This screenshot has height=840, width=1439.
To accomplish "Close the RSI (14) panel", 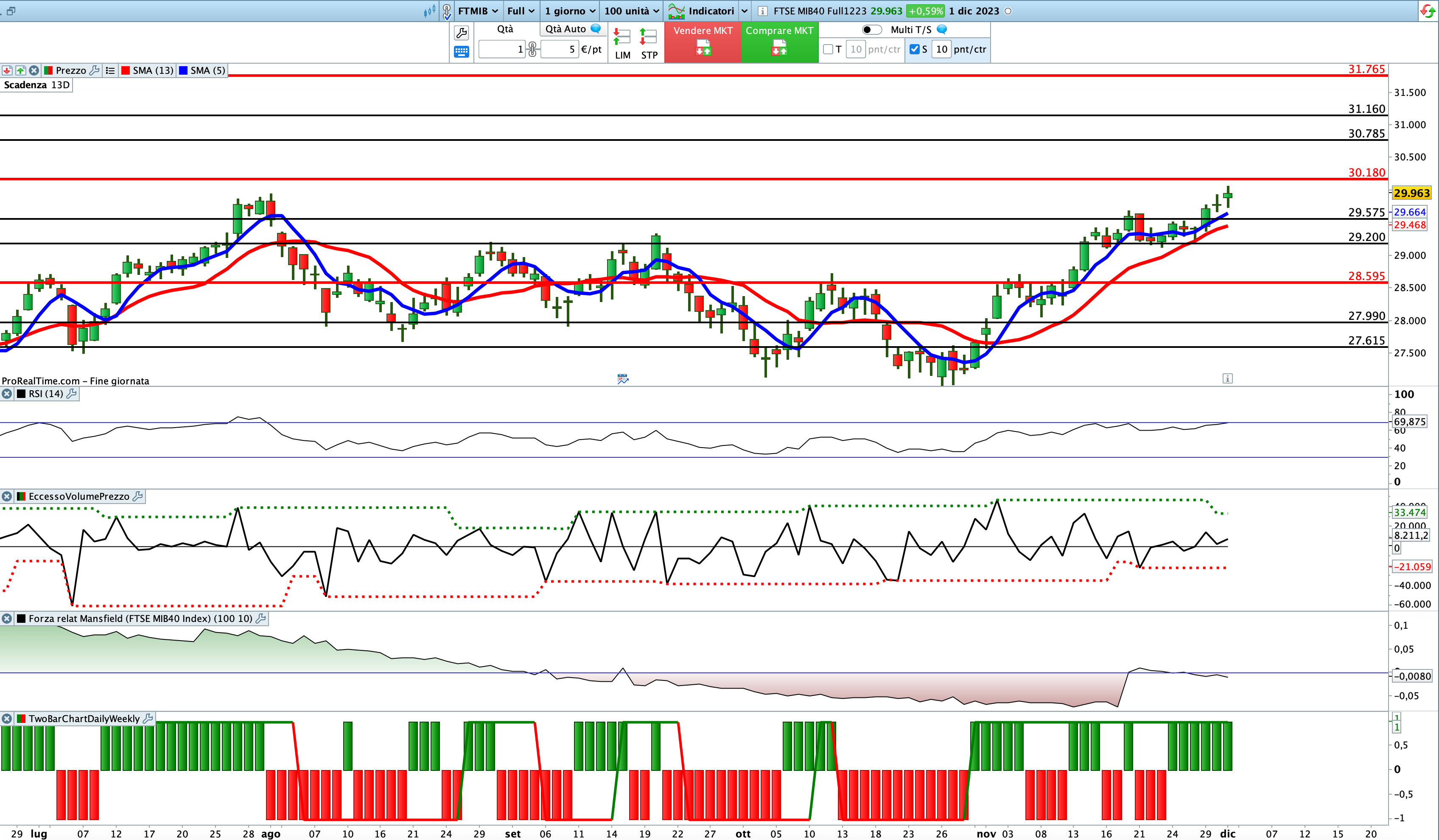I will pos(7,394).
